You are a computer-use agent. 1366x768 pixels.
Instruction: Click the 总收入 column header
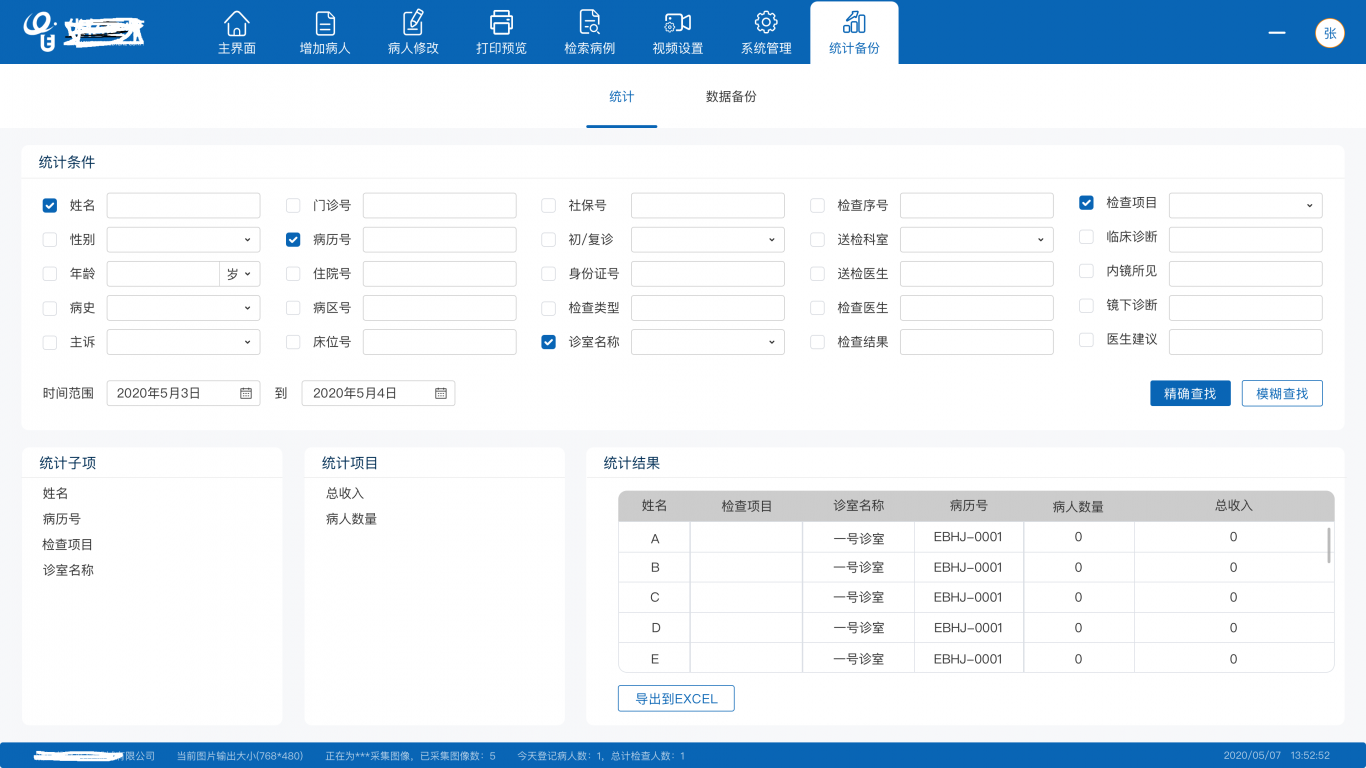pyautogui.click(x=1233, y=506)
